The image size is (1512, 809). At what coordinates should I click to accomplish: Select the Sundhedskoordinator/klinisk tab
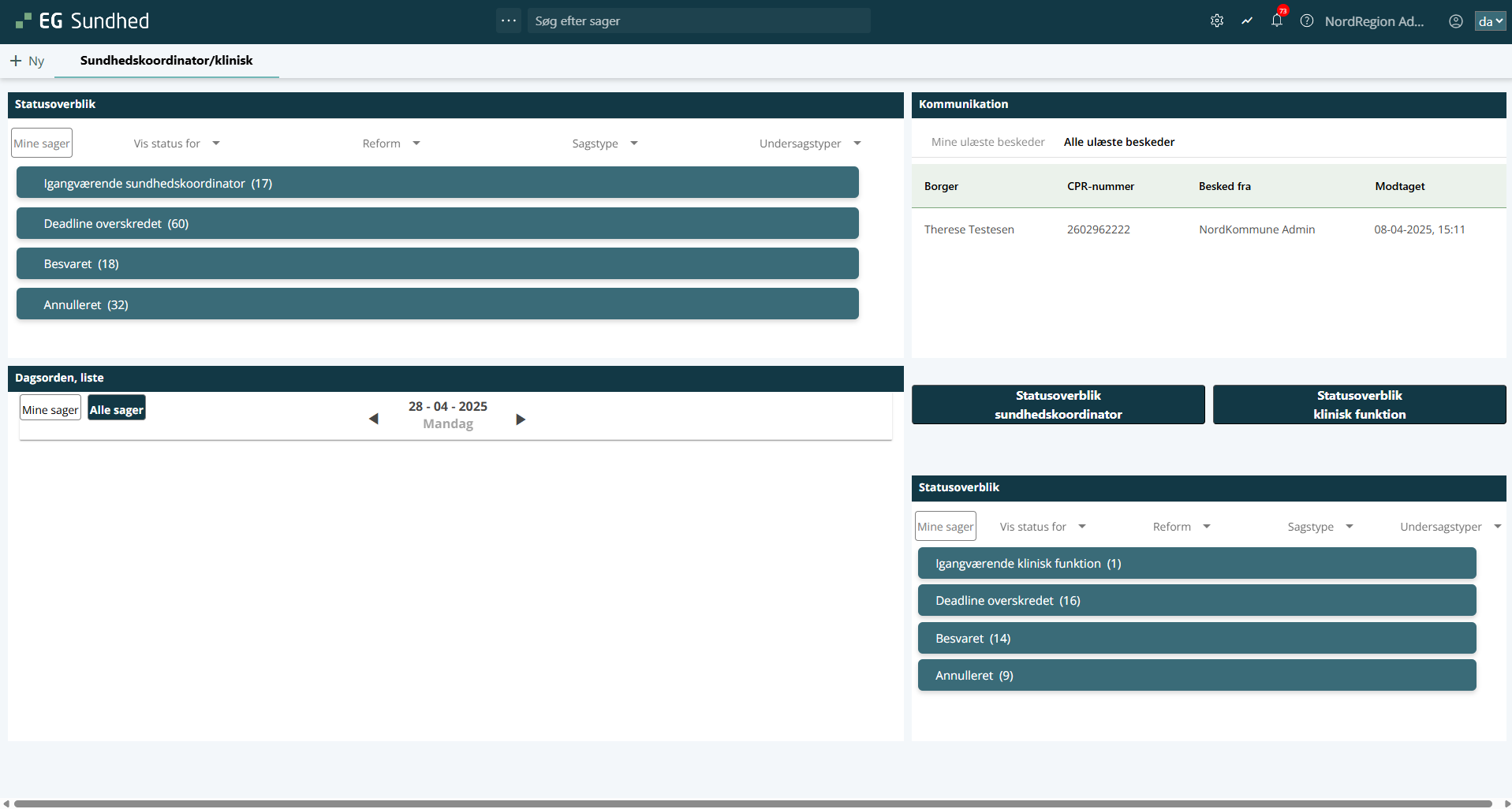tap(166, 61)
